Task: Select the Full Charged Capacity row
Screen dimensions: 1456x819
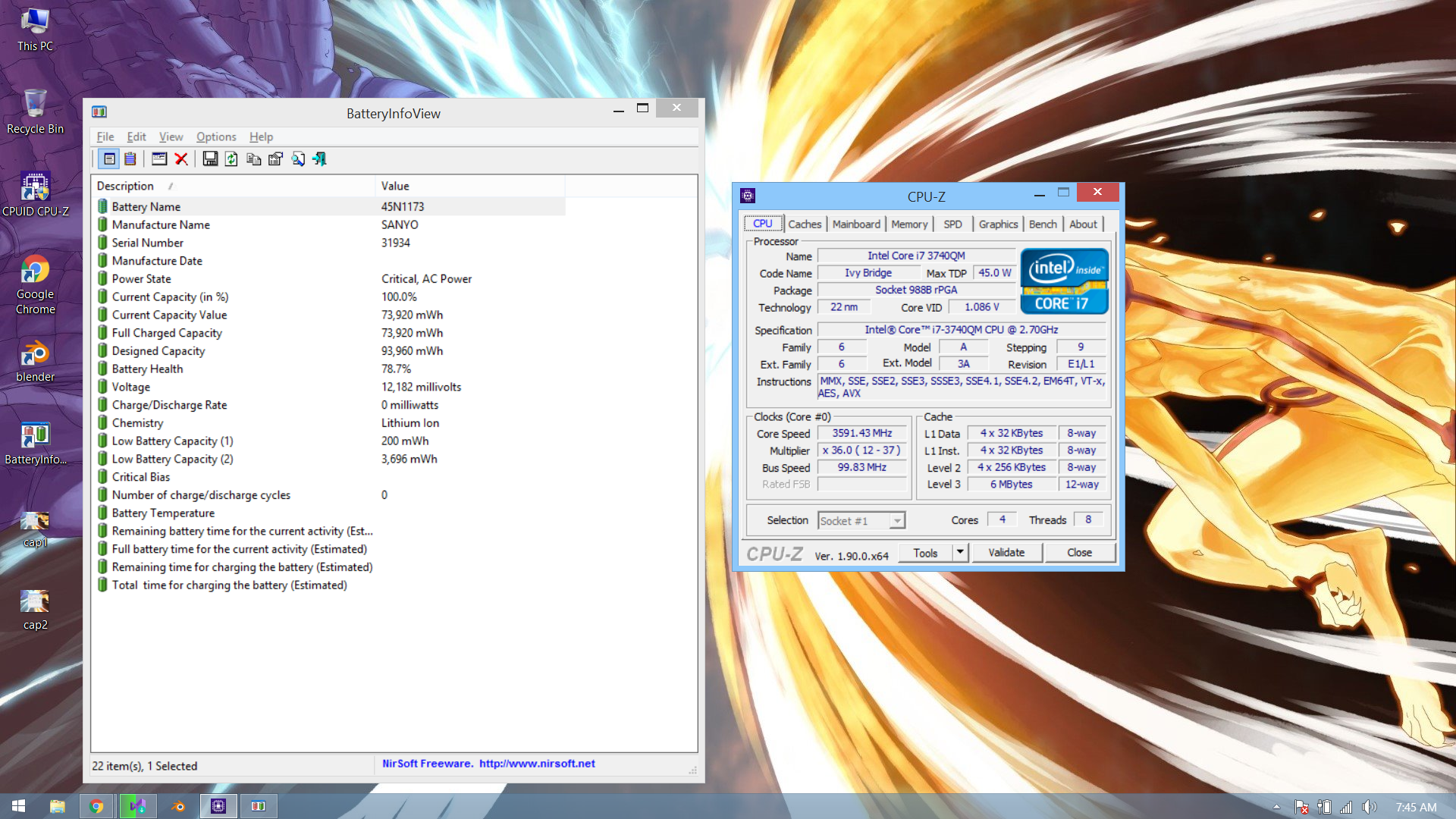Action: [330, 333]
